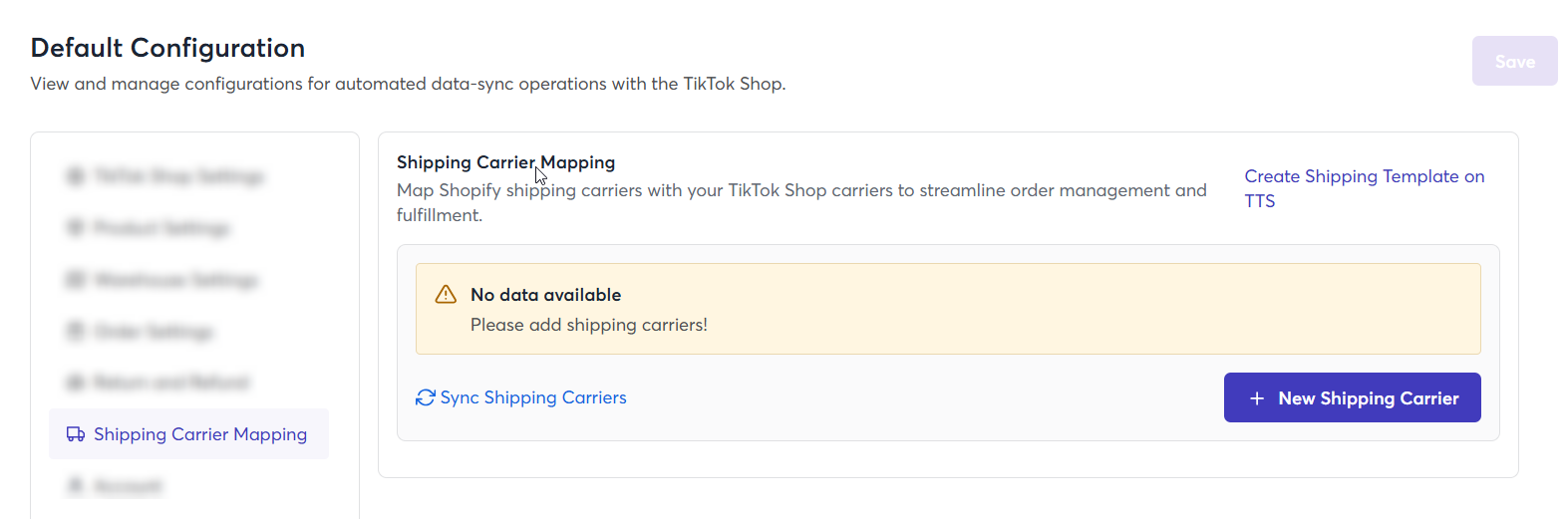Click the truck icon beside Shipping Carrier Mapping
1568x519 pixels.
click(76, 434)
